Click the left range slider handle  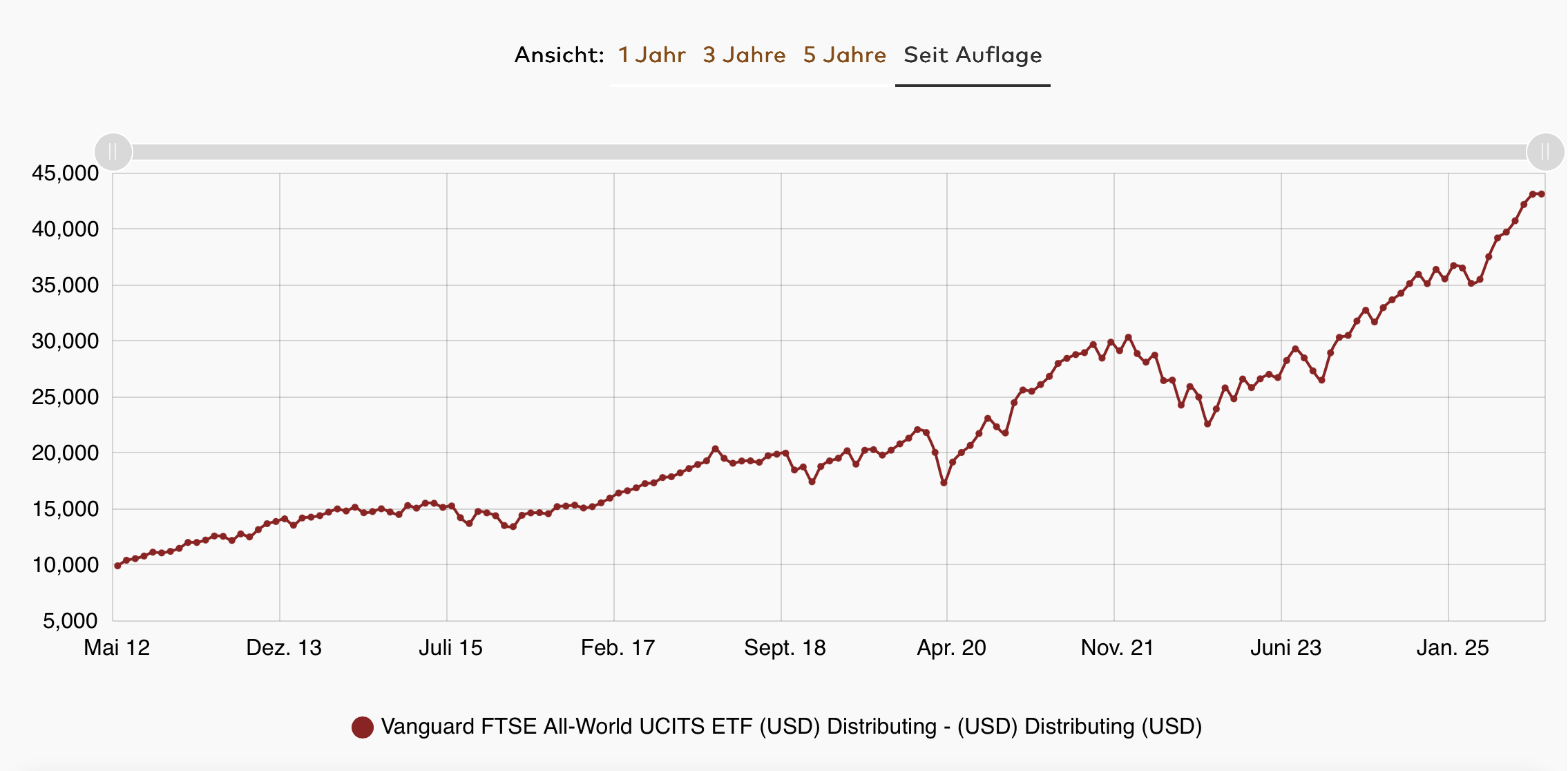[x=113, y=152]
